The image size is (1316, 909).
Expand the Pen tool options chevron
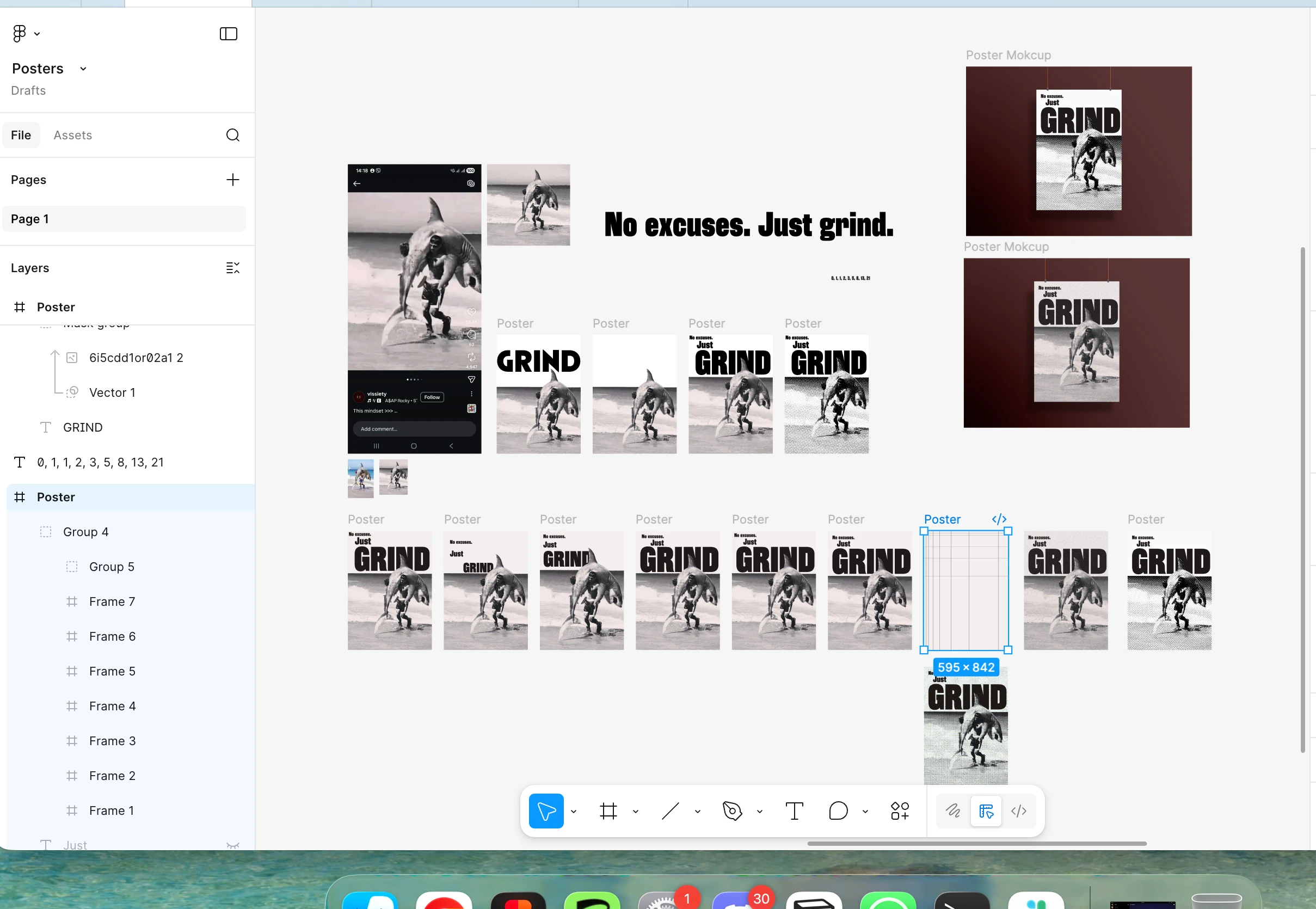(x=760, y=812)
